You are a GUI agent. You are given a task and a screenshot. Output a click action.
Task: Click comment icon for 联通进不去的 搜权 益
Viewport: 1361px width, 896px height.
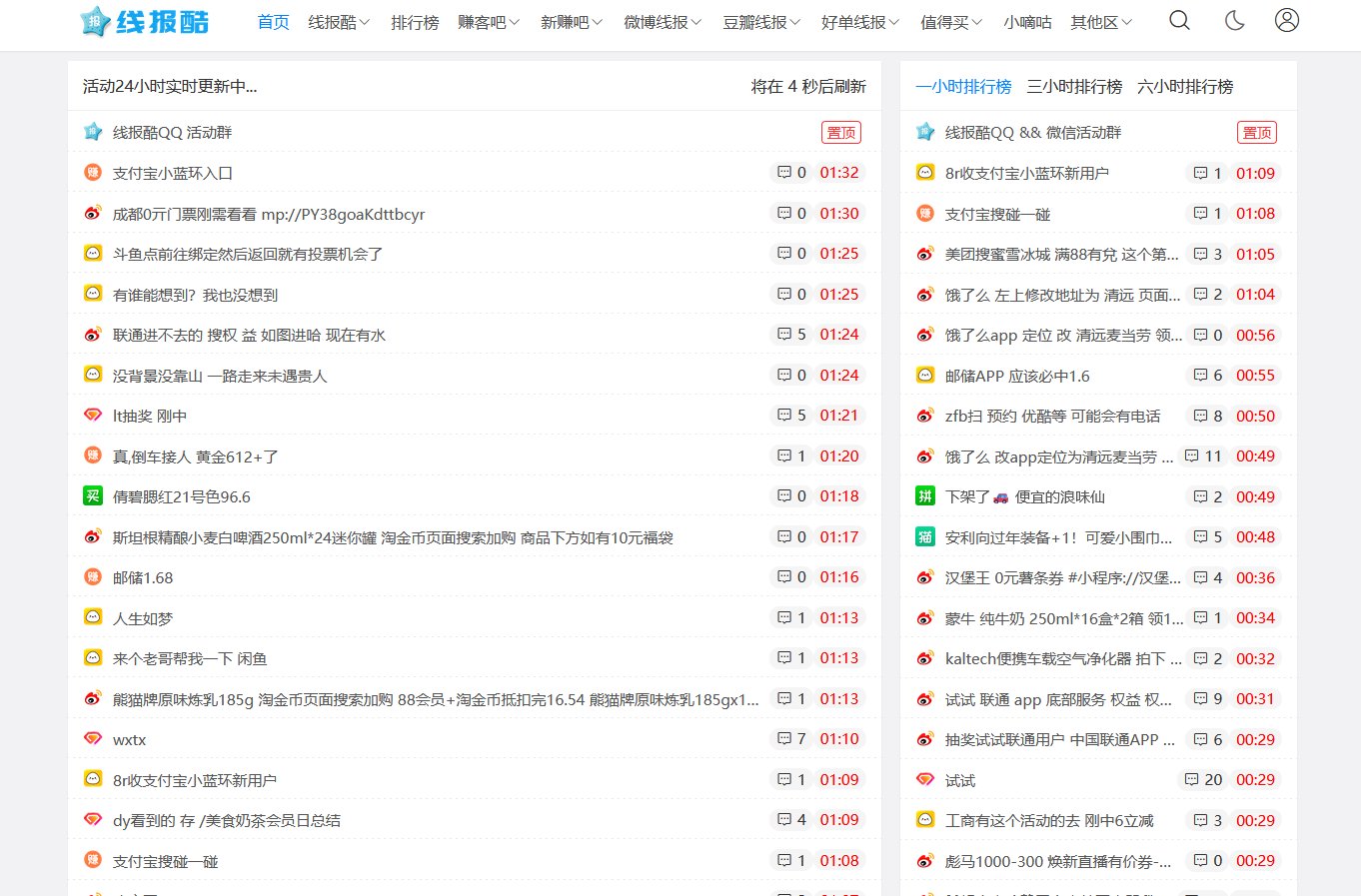(x=784, y=335)
